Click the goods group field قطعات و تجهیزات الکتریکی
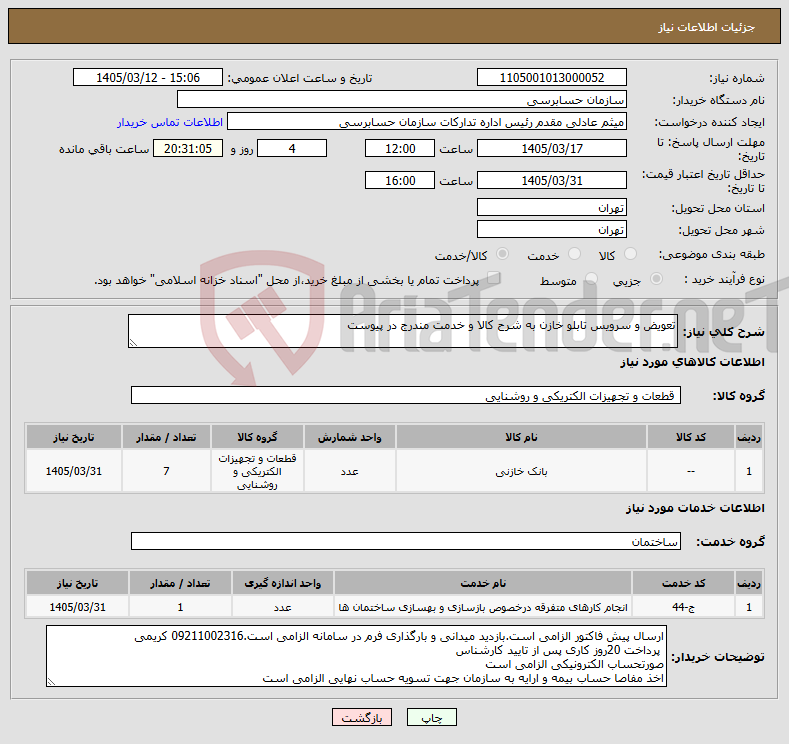 pyautogui.click(x=406, y=395)
